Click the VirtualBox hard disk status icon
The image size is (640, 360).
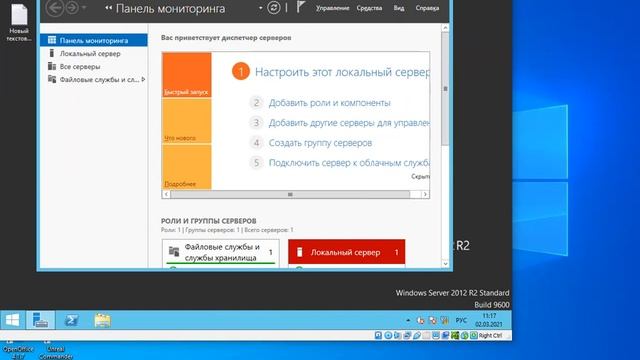tap(378, 336)
